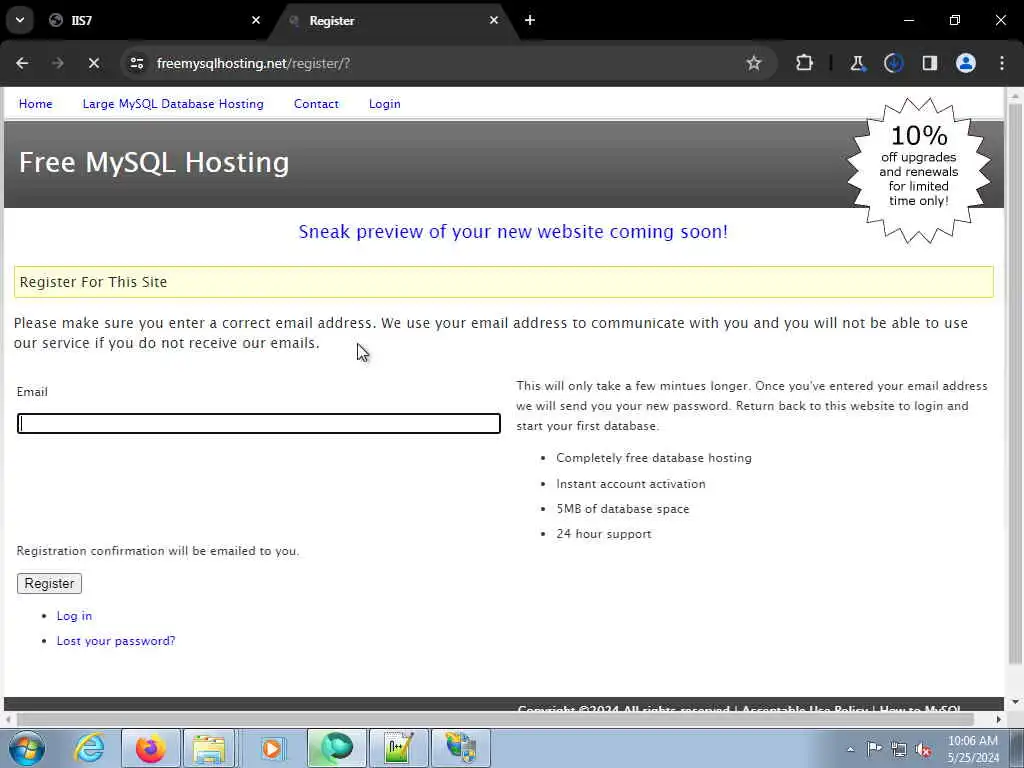Click the Email field label
This screenshot has height=768, width=1024.
click(x=32, y=392)
